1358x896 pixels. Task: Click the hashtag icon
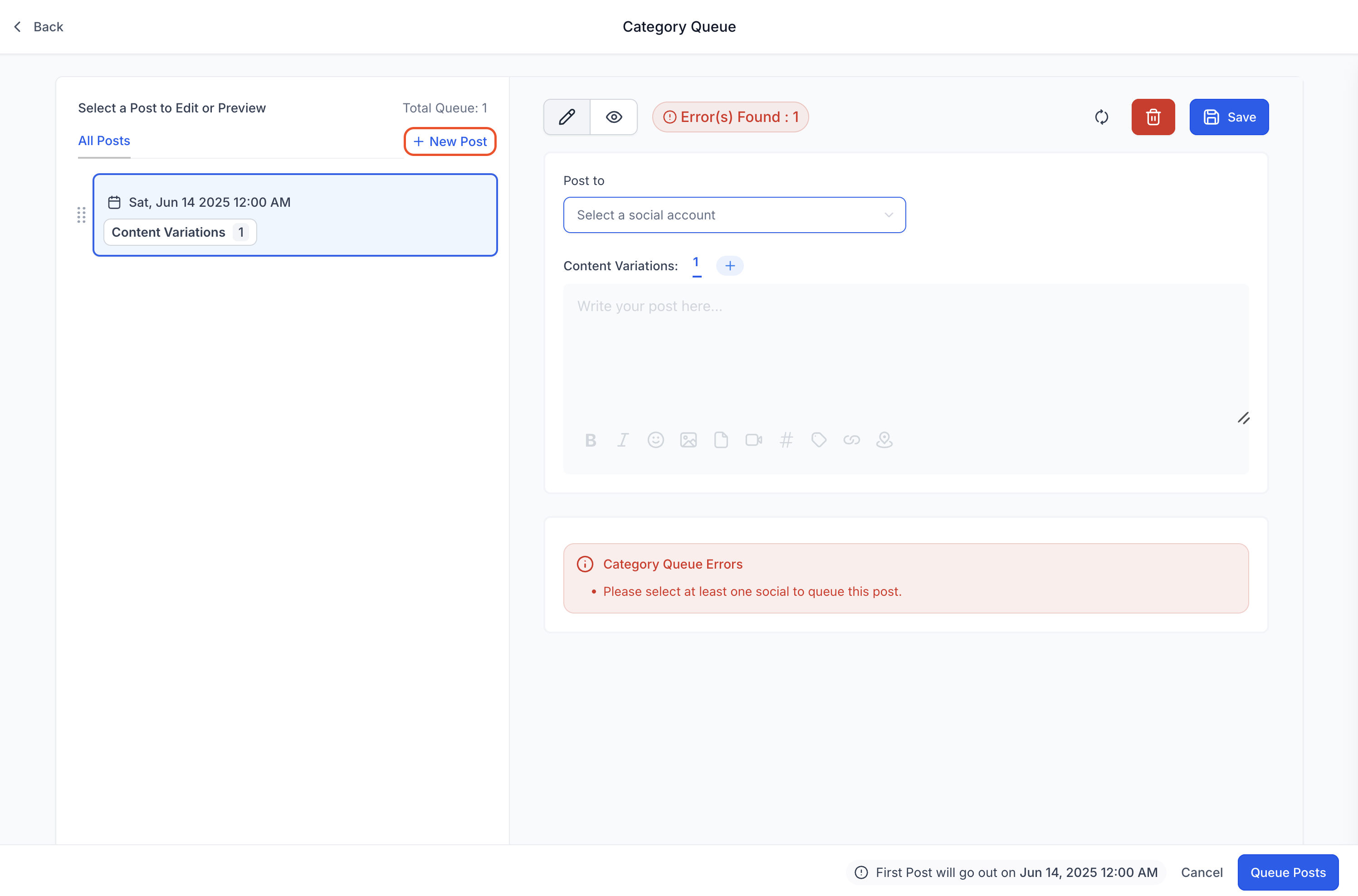(786, 440)
